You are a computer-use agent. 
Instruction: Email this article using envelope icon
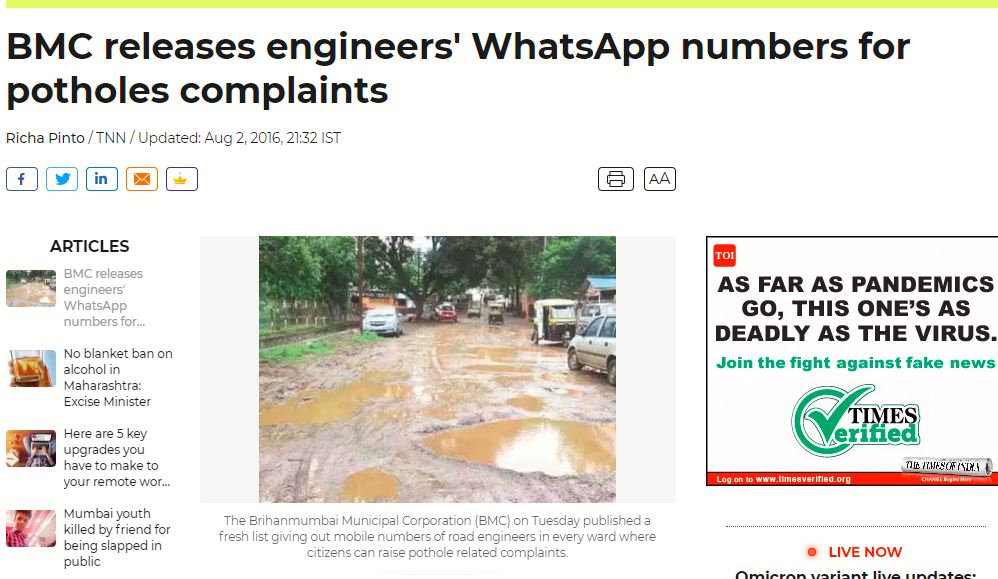pos(142,179)
